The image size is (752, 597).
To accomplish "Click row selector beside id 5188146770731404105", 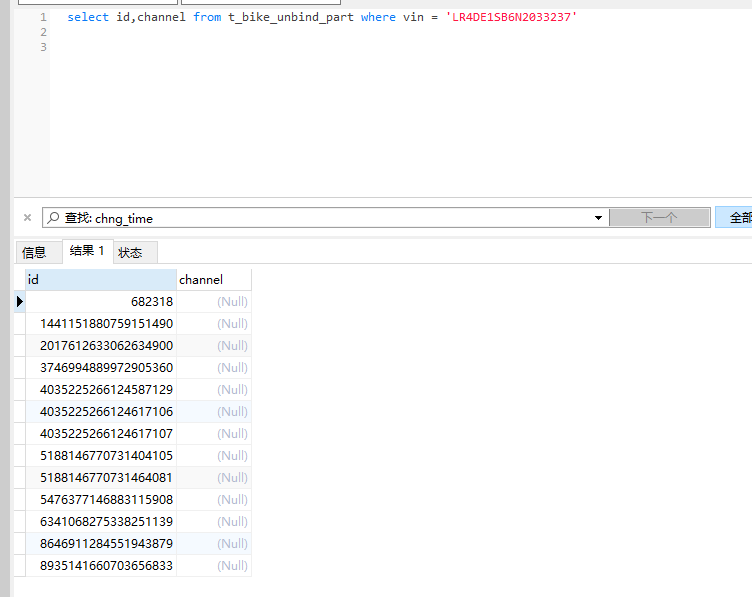I will (x=19, y=456).
